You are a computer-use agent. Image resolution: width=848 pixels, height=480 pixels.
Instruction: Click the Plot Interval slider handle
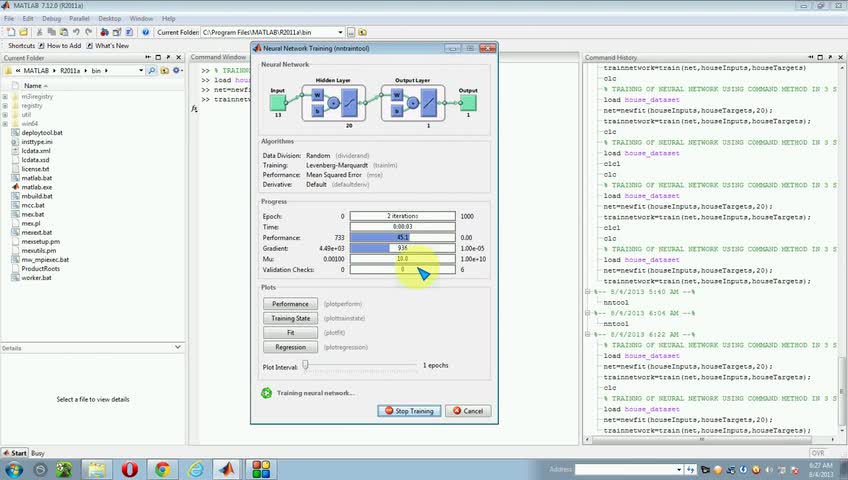click(x=306, y=365)
